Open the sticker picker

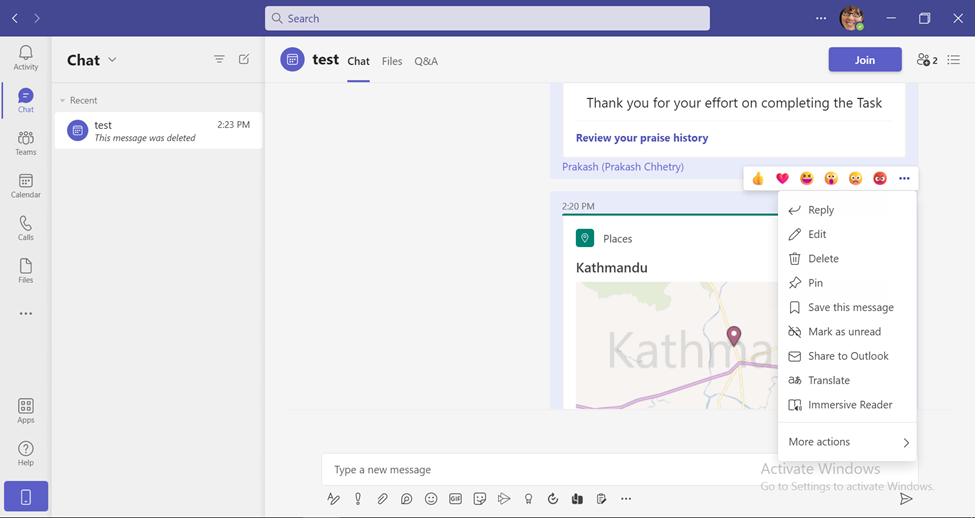pos(479,499)
